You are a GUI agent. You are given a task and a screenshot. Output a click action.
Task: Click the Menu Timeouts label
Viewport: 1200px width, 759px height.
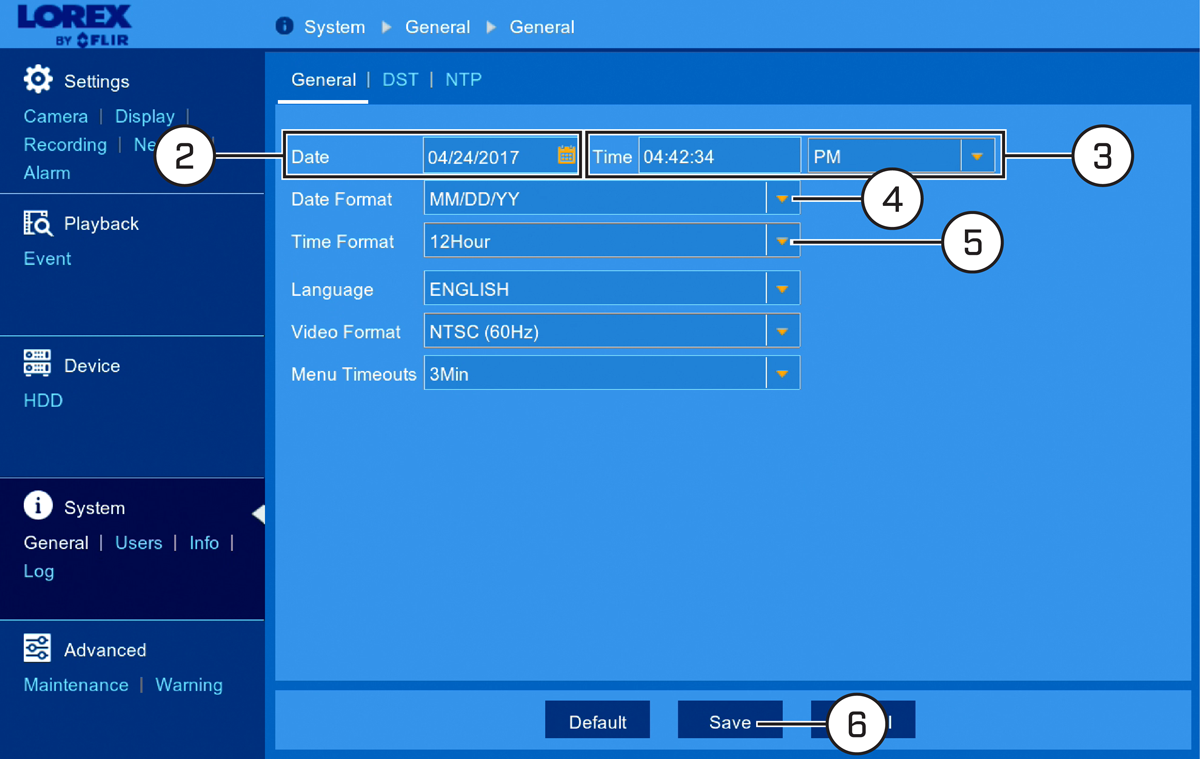click(353, 374)
